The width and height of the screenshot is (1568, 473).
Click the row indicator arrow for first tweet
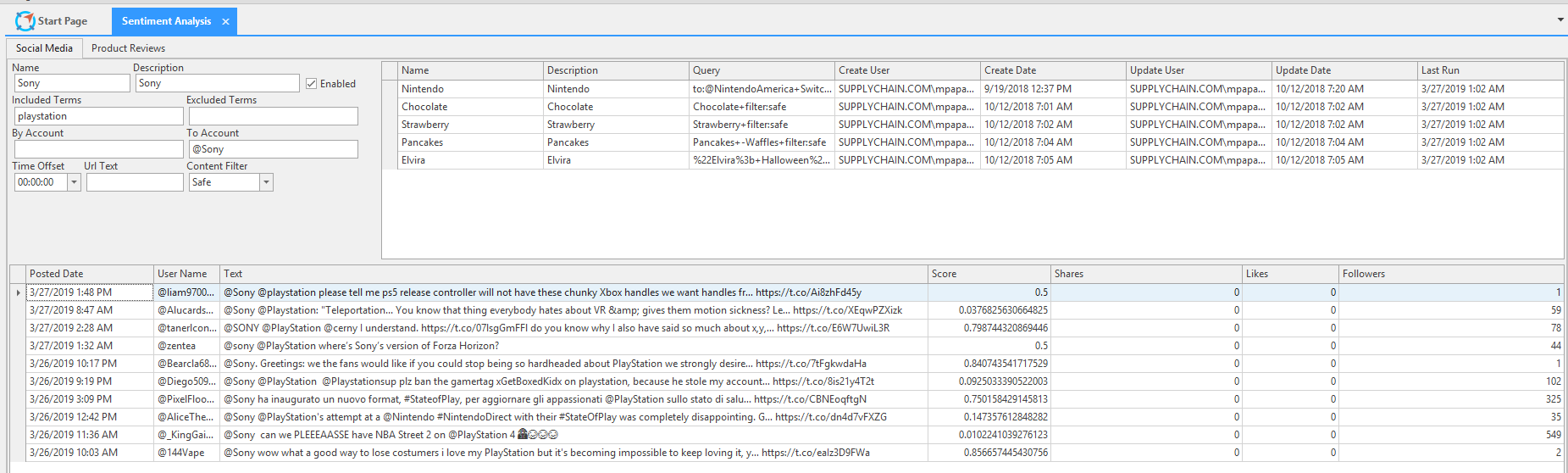(x=18, y=292)
